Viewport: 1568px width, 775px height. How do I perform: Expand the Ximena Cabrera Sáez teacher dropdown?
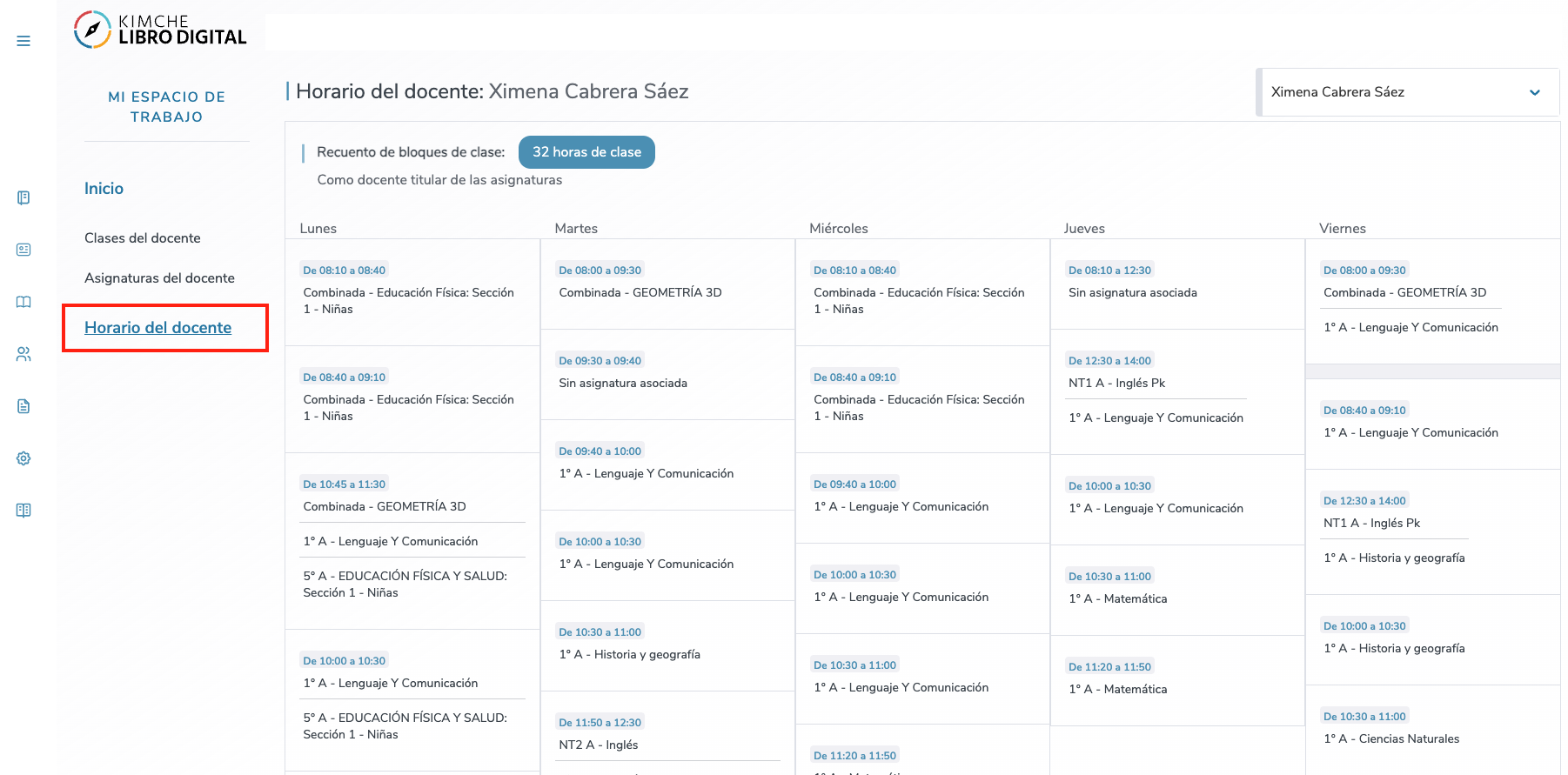[x=1407, y=92]
